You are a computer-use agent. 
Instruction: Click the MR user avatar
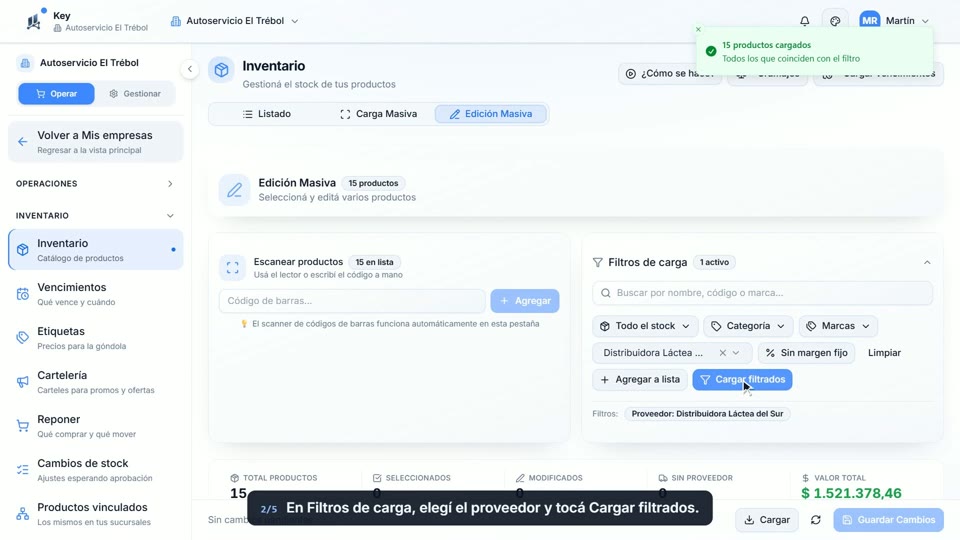click(x=869, y=21)
